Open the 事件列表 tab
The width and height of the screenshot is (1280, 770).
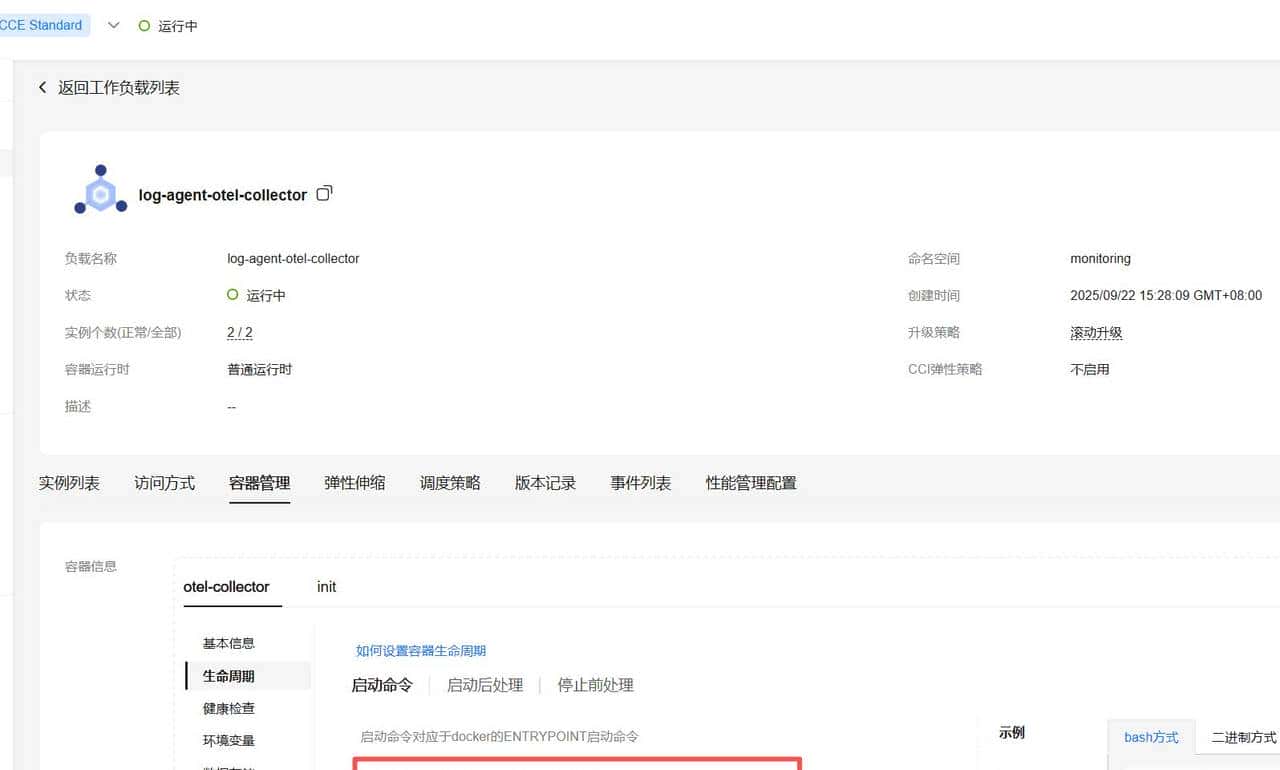point(639,482)
